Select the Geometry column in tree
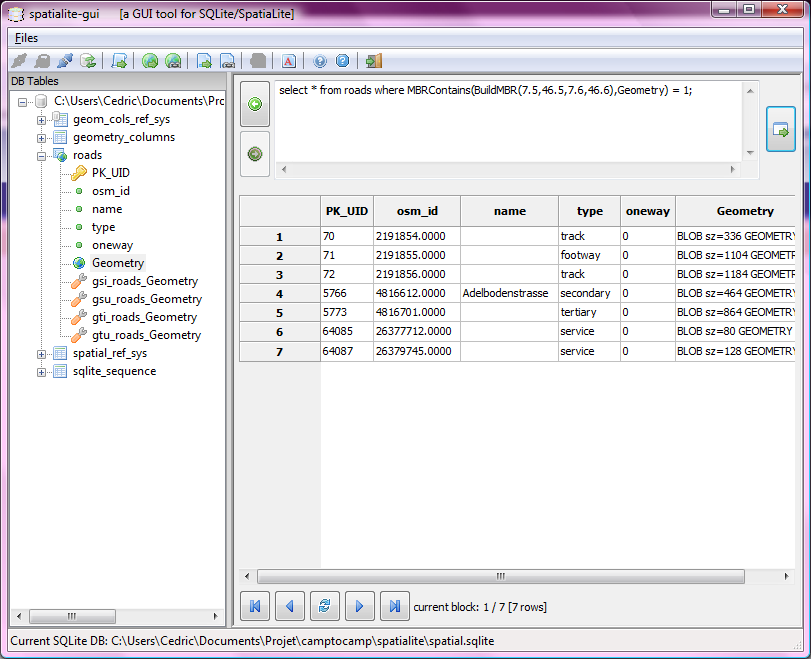The height and width of the screenshot is (659, 811). point(118,263)
